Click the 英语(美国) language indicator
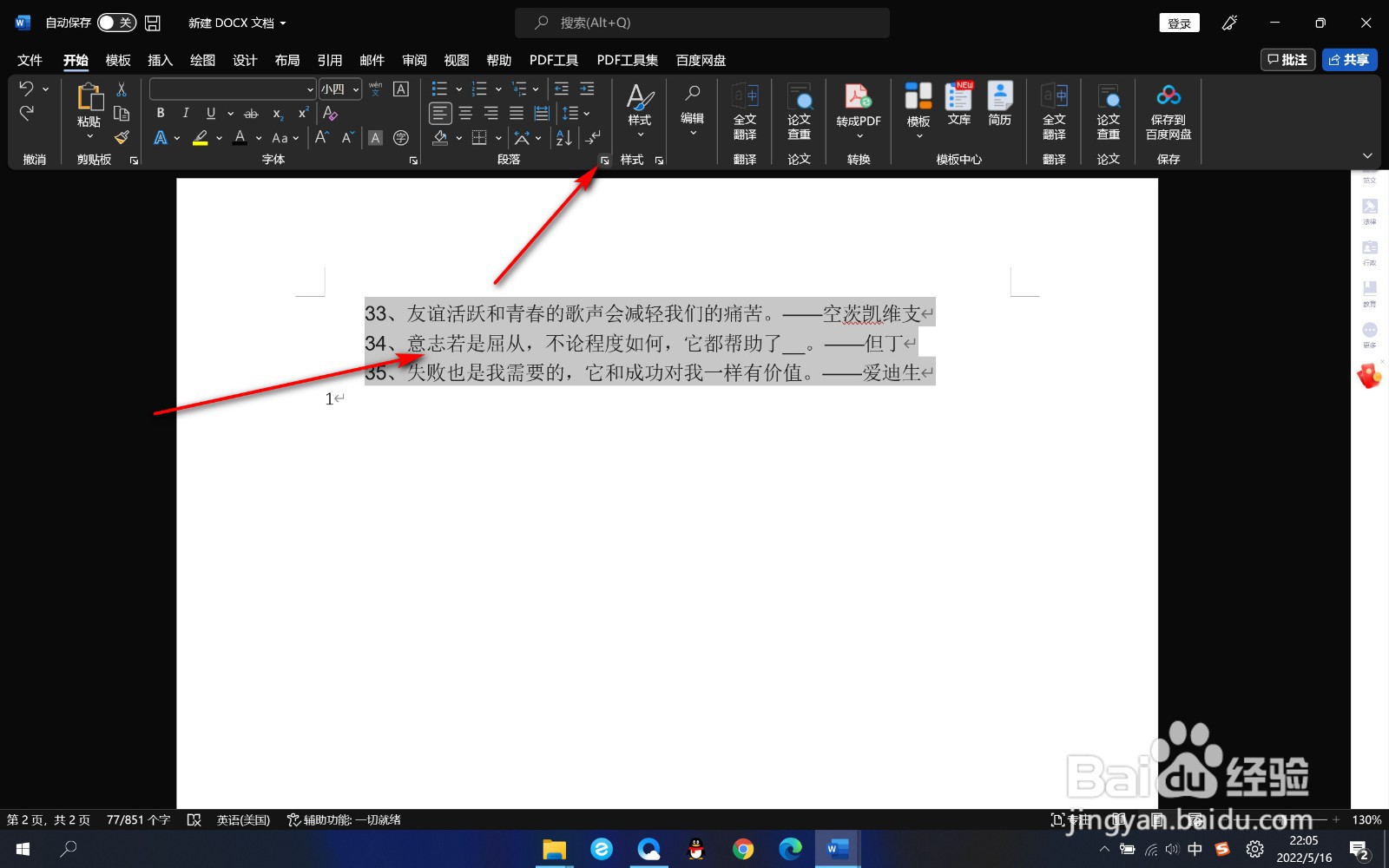 tap(243, 819)
